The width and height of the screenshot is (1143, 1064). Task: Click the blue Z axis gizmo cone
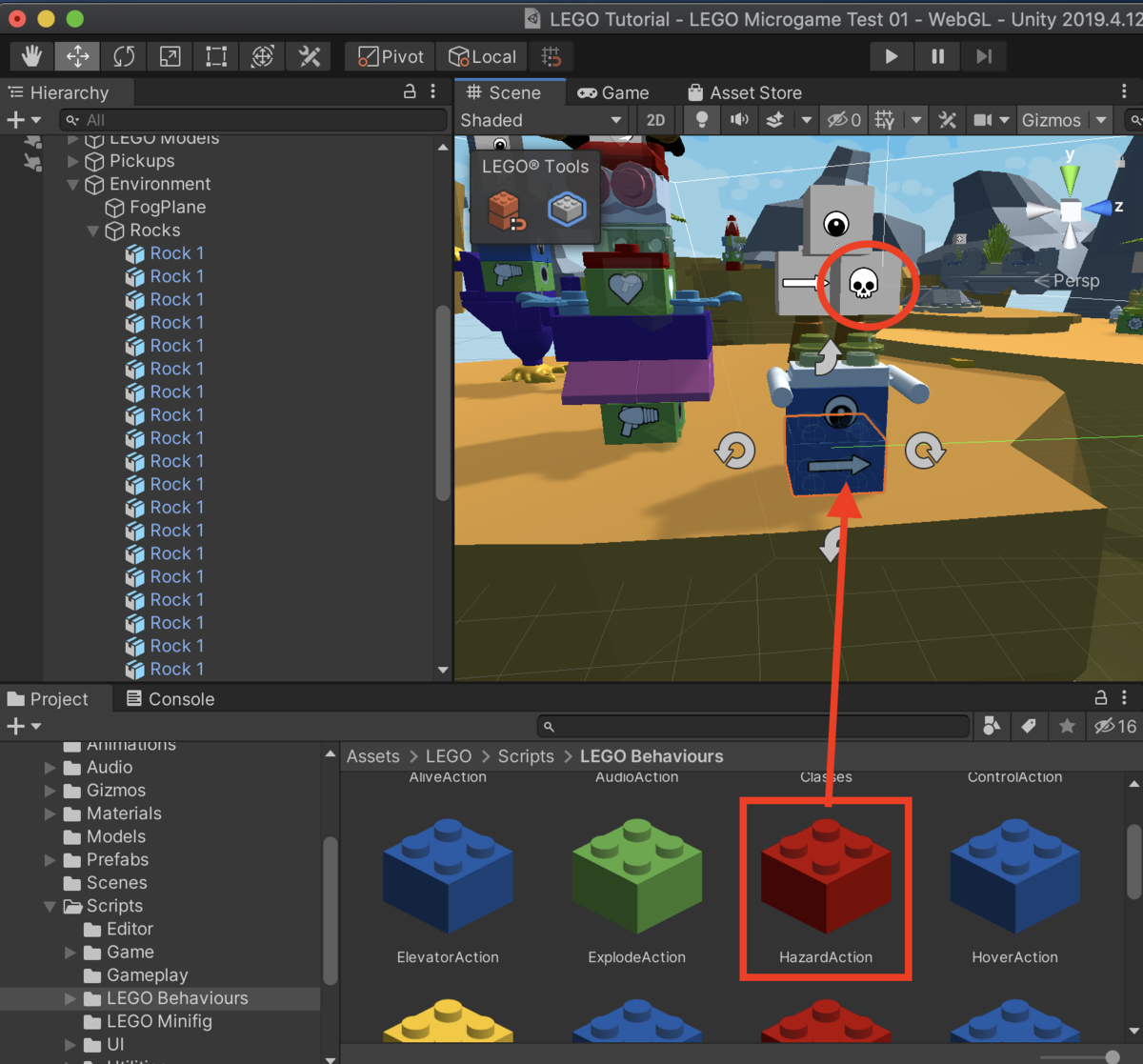click(1098, 208)
